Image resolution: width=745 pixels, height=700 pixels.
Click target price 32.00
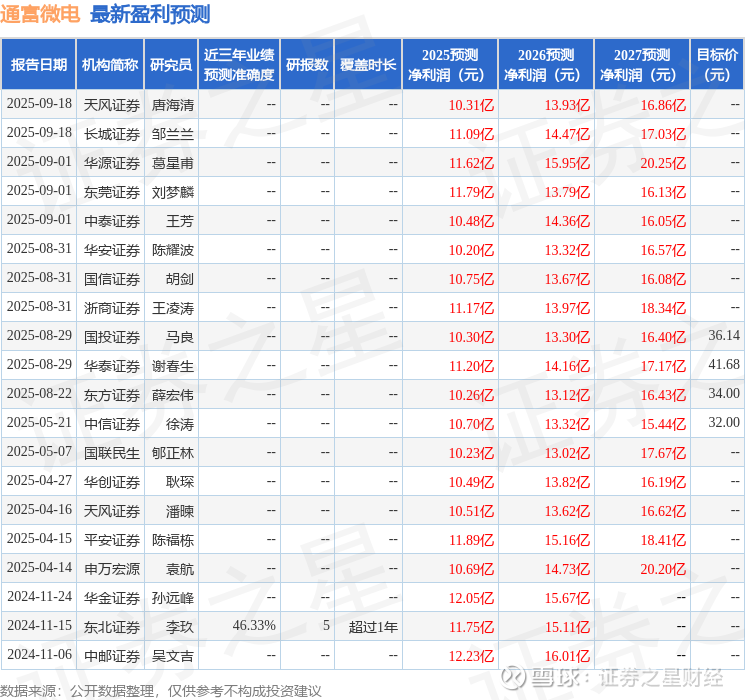(x=724, y=422)
